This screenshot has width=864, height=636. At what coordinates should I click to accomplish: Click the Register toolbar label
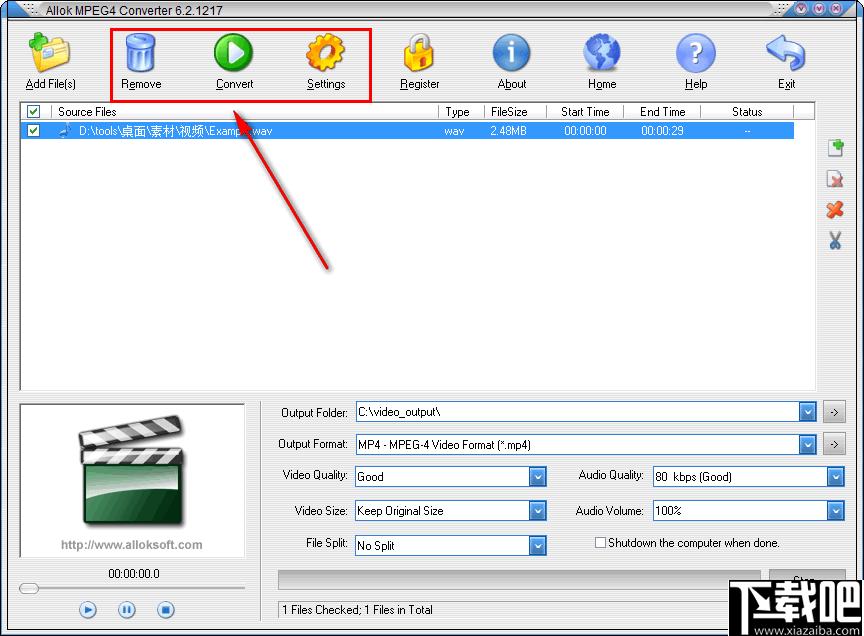coord(419,84)
